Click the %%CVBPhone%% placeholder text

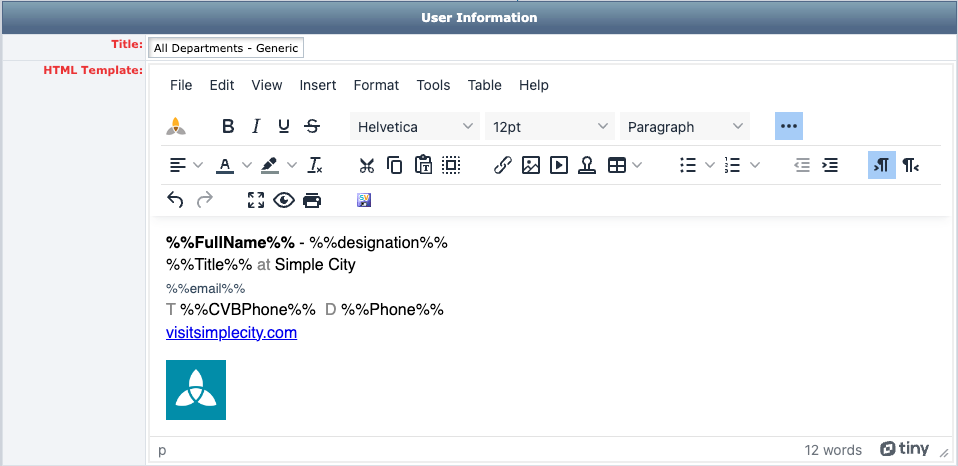click(x=248, y=310)
